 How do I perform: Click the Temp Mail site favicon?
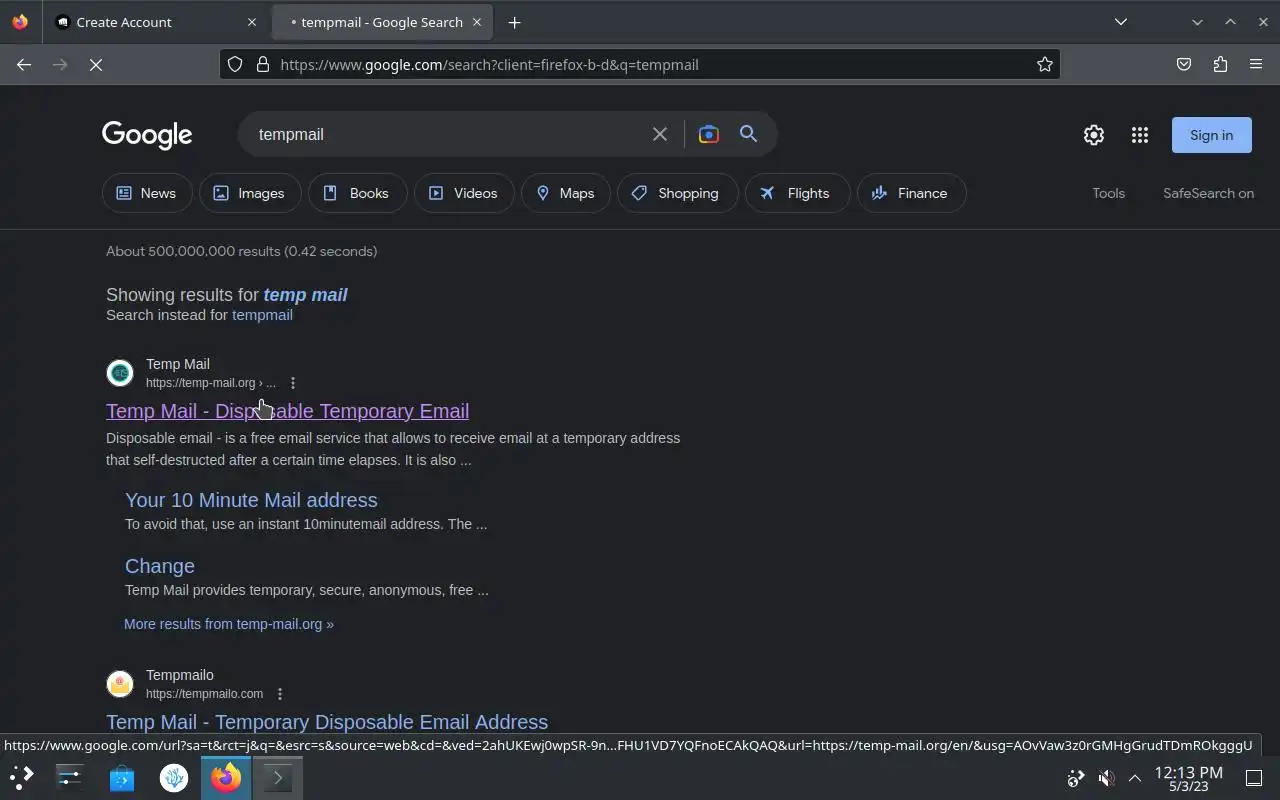tap(120, 373)
